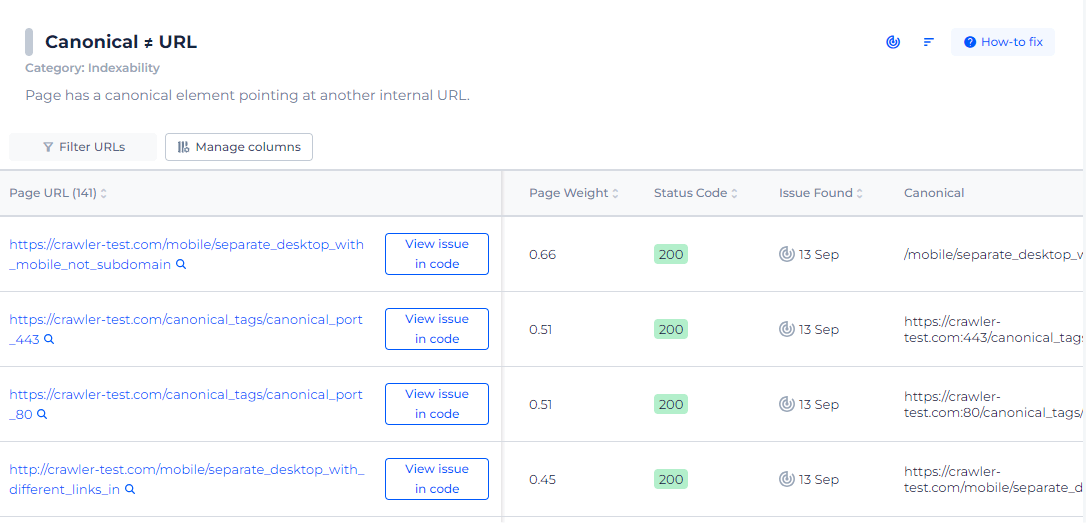Open the separate_desktop_with_different_links_in URL link
The width and height of the screenshot is (1086, 523).
coord(186,479)
